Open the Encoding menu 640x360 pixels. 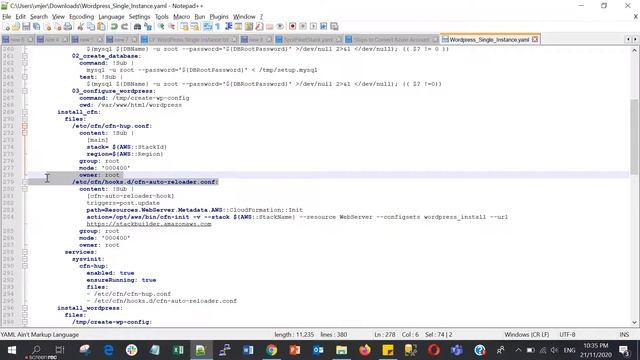(x=82, y=17)
